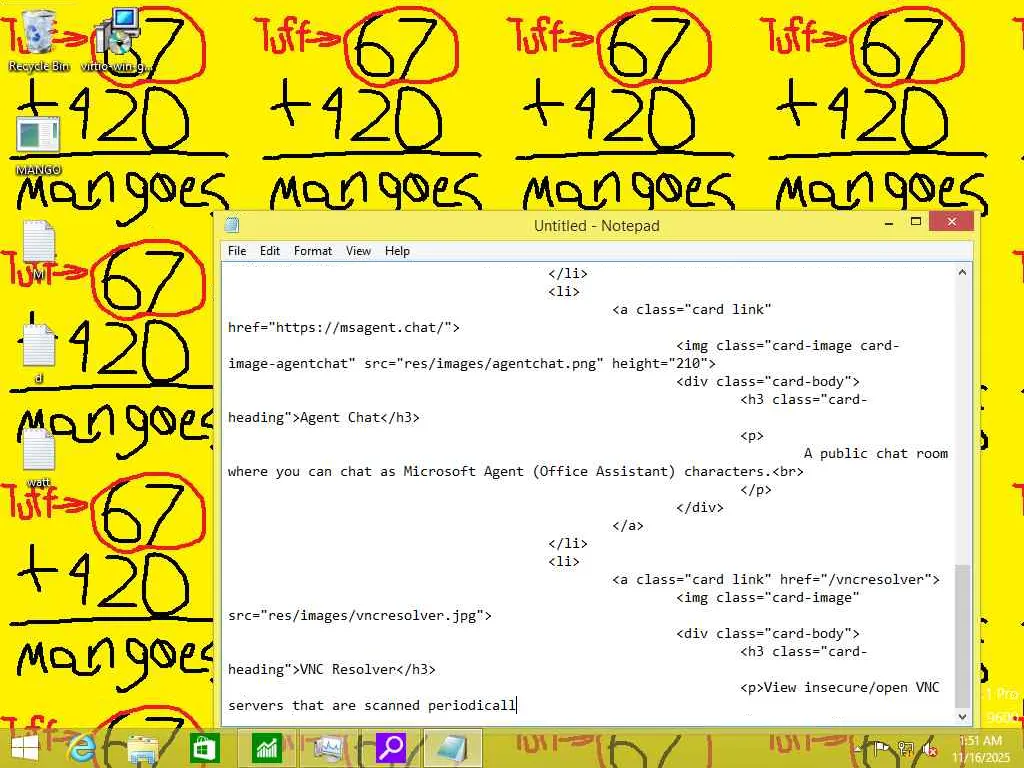The image size is (1024, 768).
Task: Select the text file named M on desktop
Action: click(x=38, y=251)
